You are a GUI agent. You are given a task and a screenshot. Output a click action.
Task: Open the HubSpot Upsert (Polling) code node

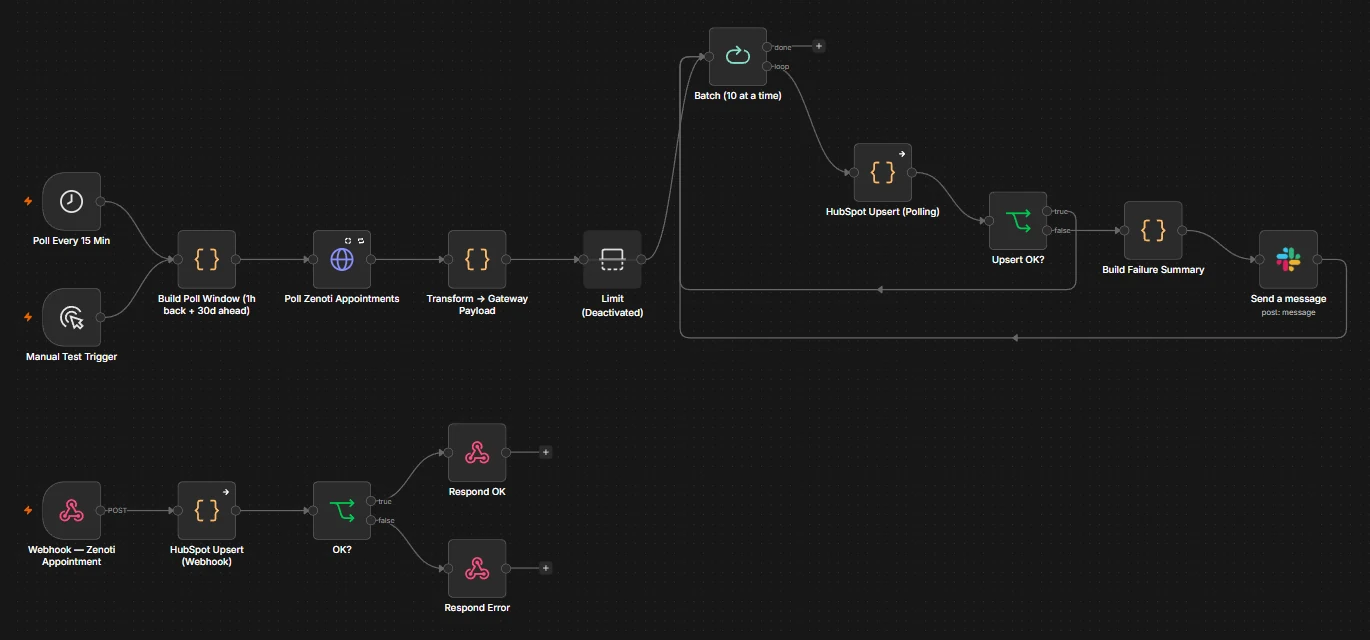click(x=883, y=172)
